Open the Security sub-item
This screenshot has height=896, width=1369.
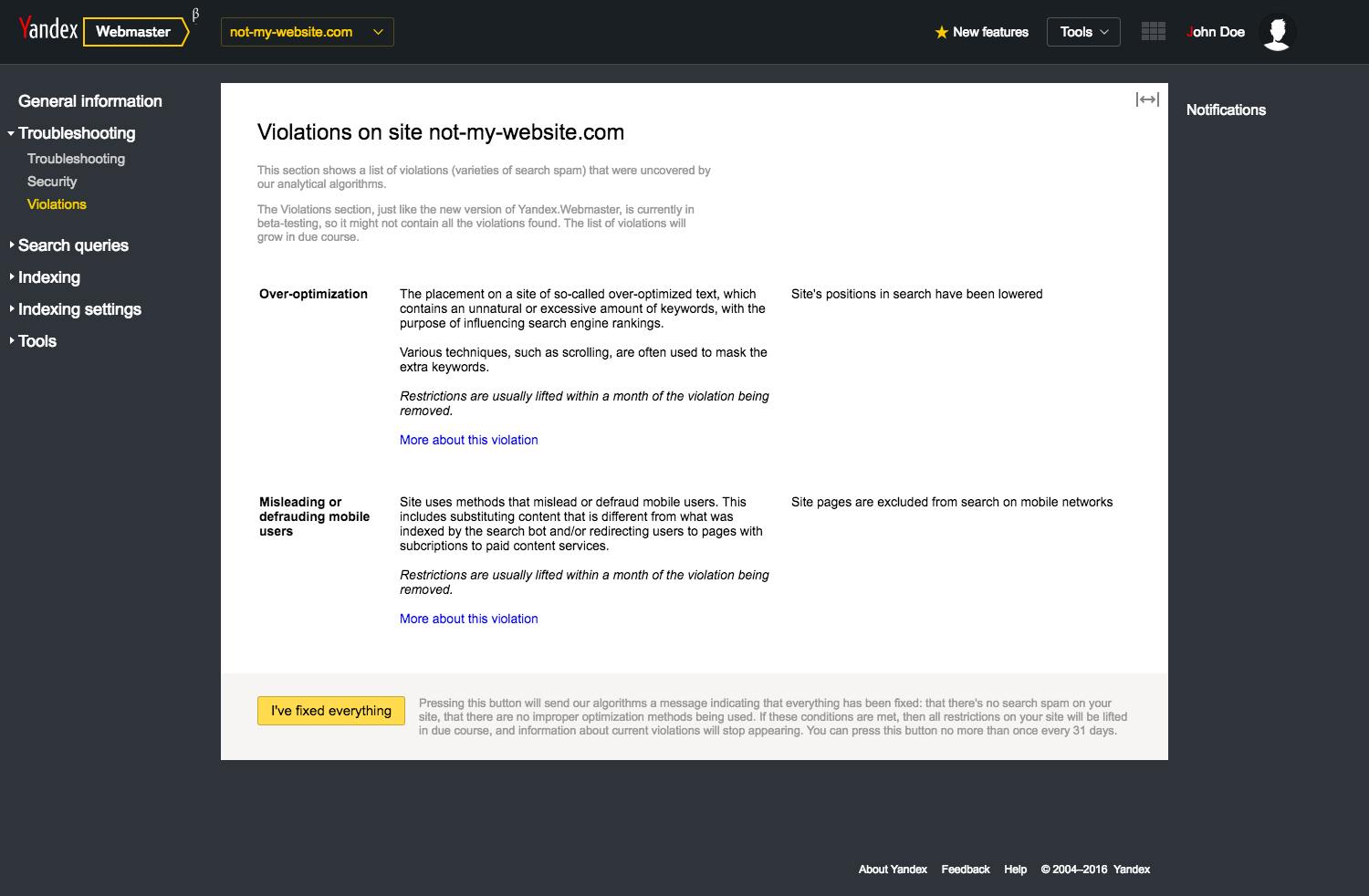click(x=52, y=182)
